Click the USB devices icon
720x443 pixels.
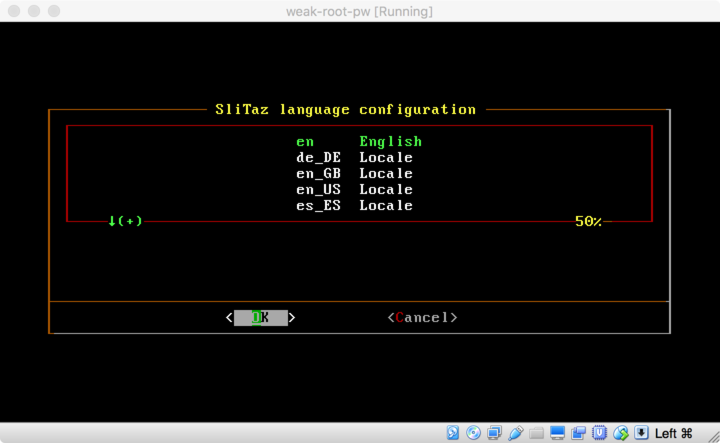coord(515,433)
